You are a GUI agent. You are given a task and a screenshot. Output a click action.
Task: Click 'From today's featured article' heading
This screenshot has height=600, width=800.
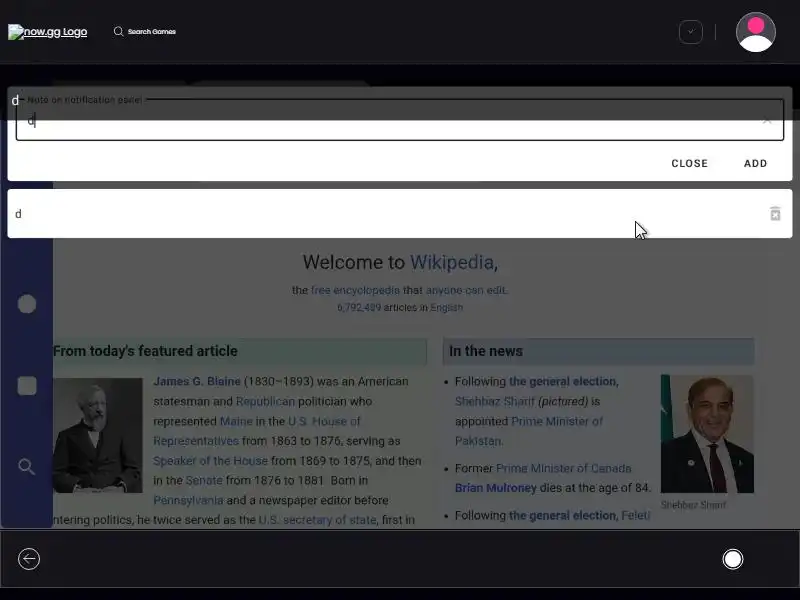click(x=145, y=351)
